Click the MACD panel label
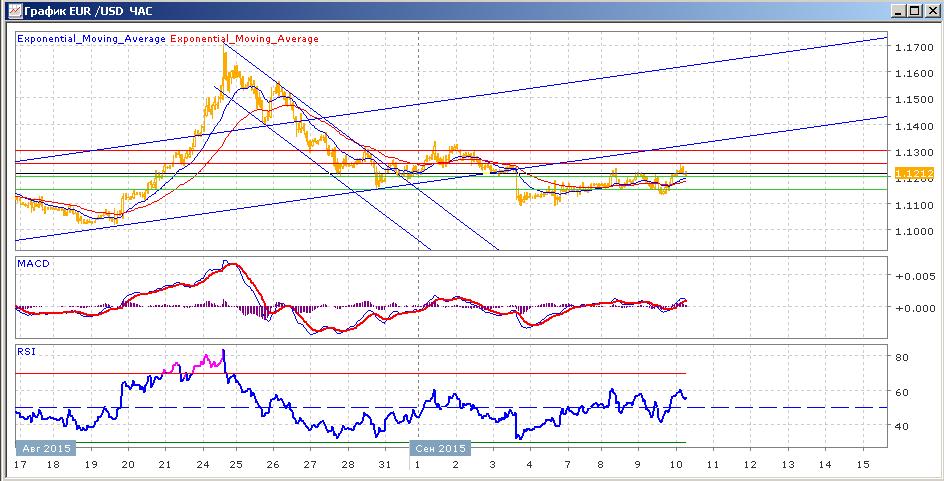Screen dimensions: 944x481 coord(33,264)
